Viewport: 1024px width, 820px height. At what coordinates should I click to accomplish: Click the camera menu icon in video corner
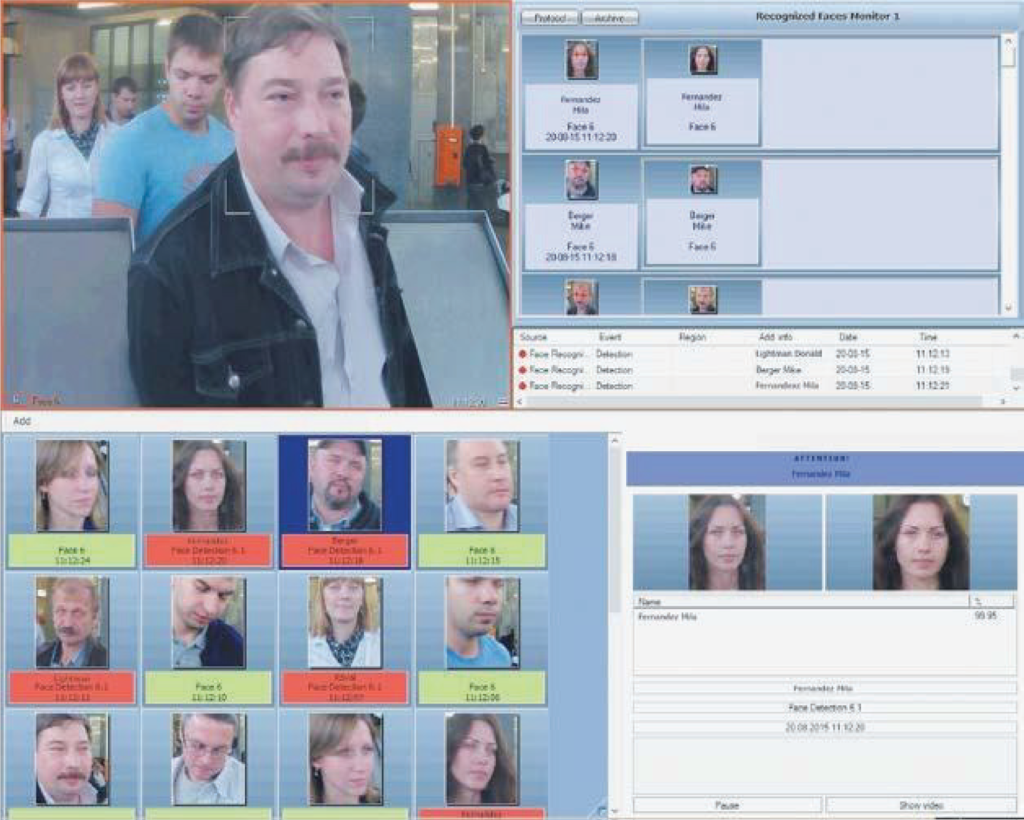point(502,401)
